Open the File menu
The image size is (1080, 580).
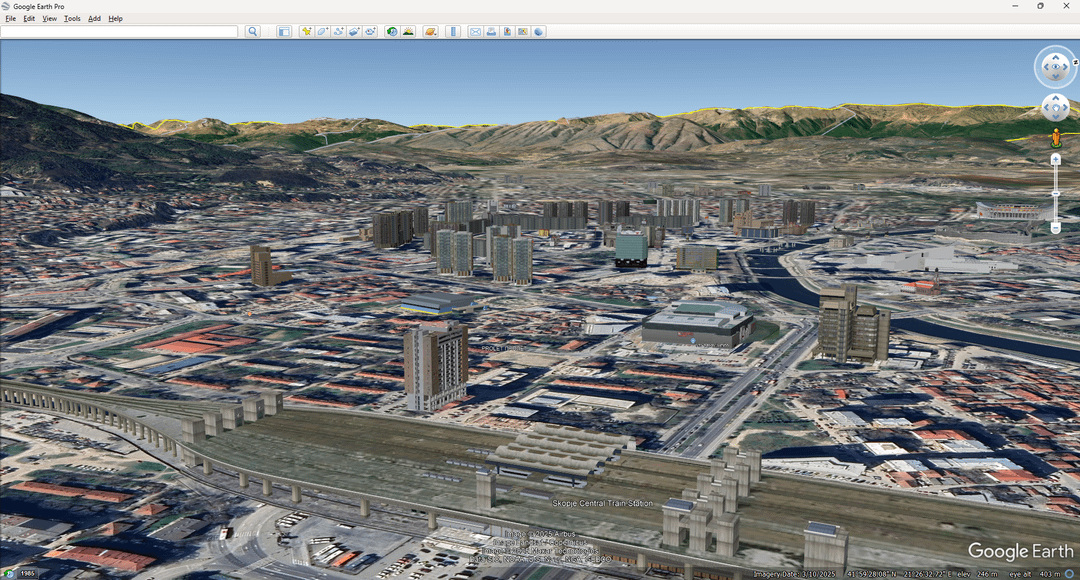pos(10,19)
